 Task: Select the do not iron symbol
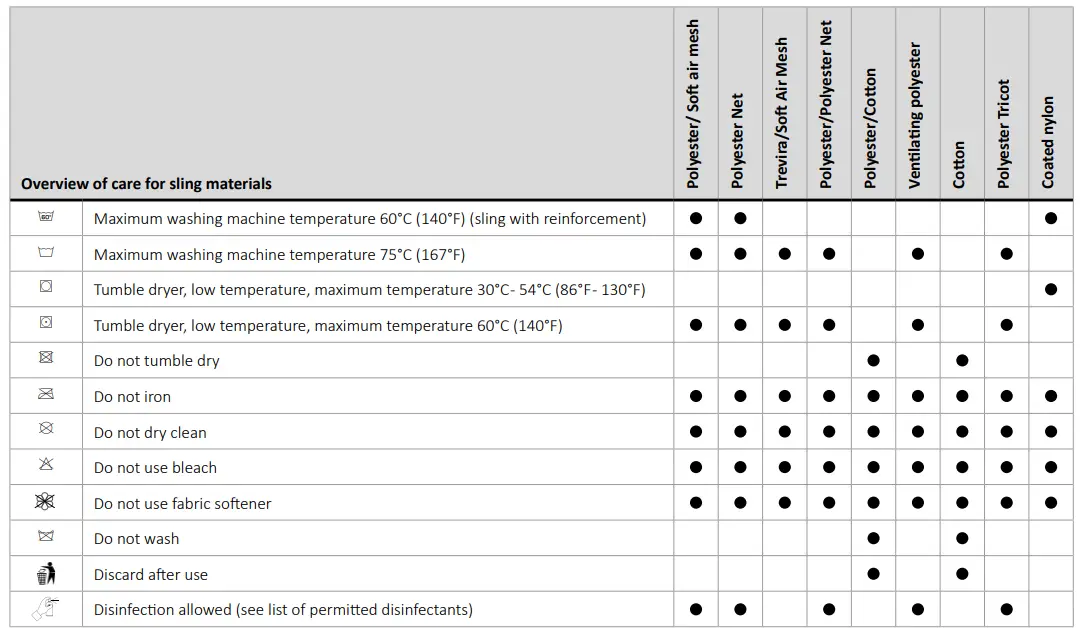pos(46,395)
